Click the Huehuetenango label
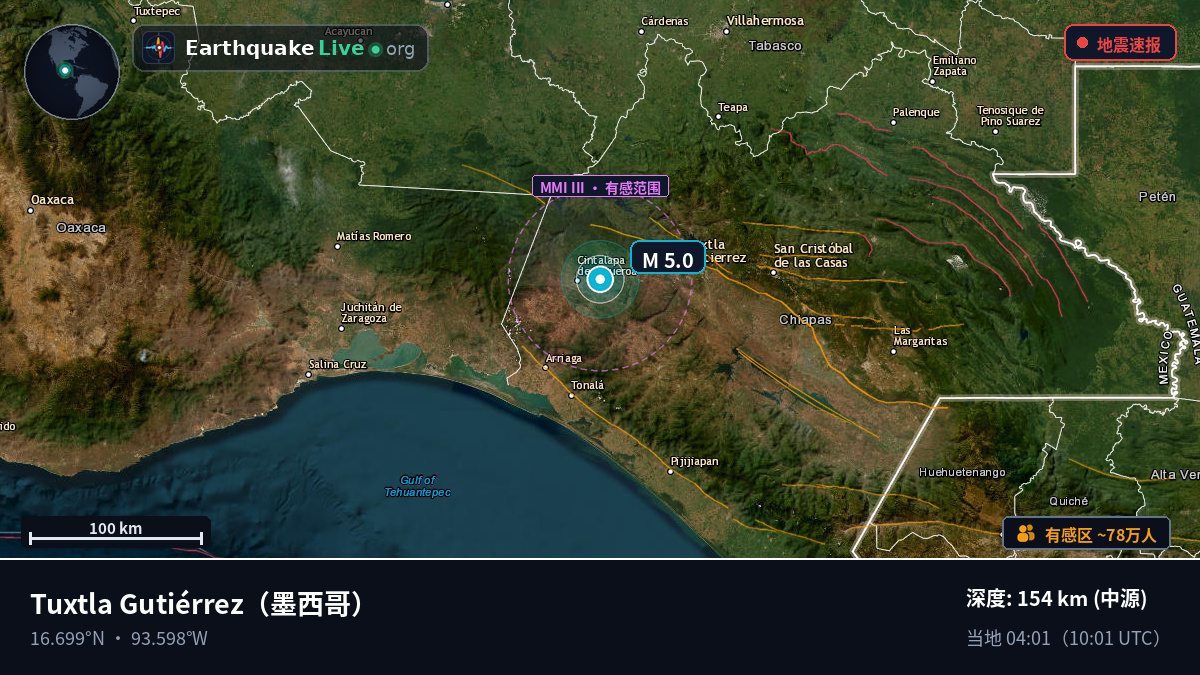Viewport: 1200px width, 675px height. [x=963, y=472]
